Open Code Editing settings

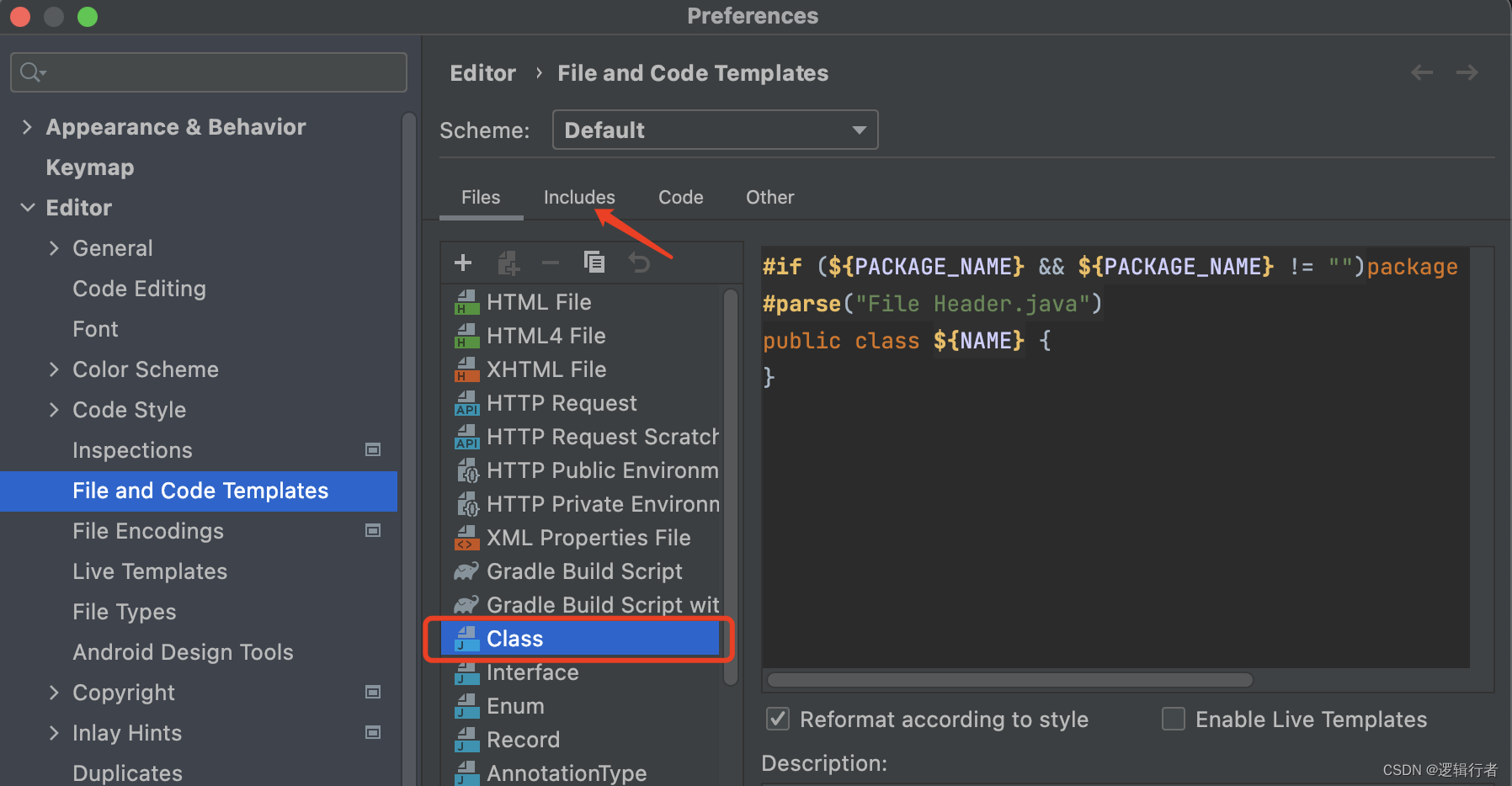pos(139,289)
